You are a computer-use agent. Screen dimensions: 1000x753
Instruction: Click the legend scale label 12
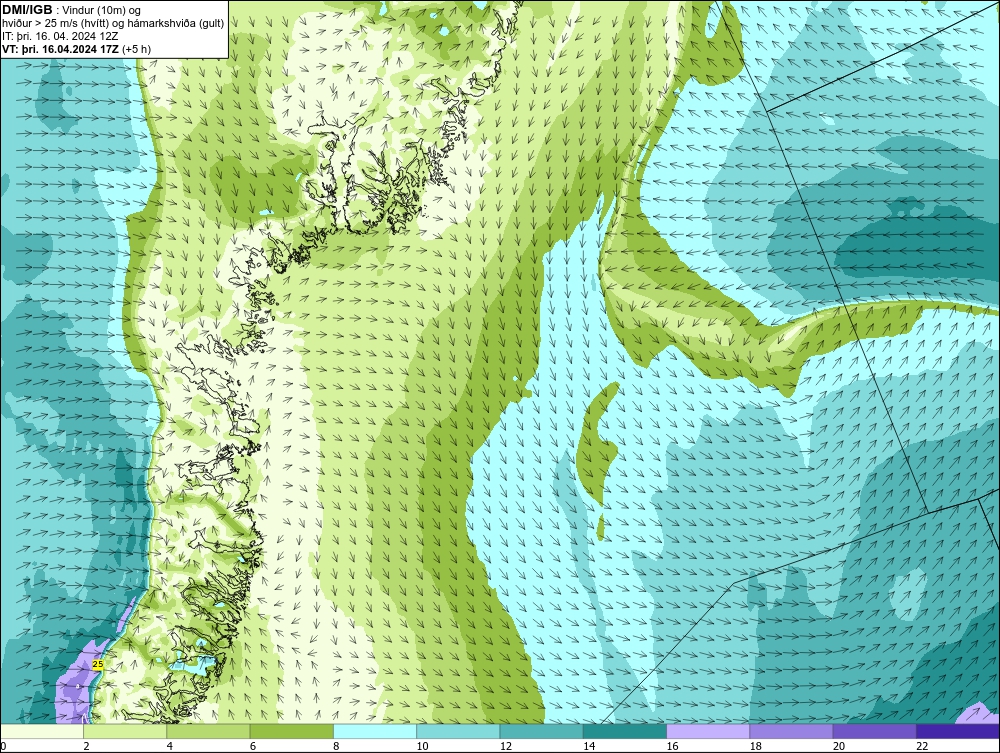506,746
